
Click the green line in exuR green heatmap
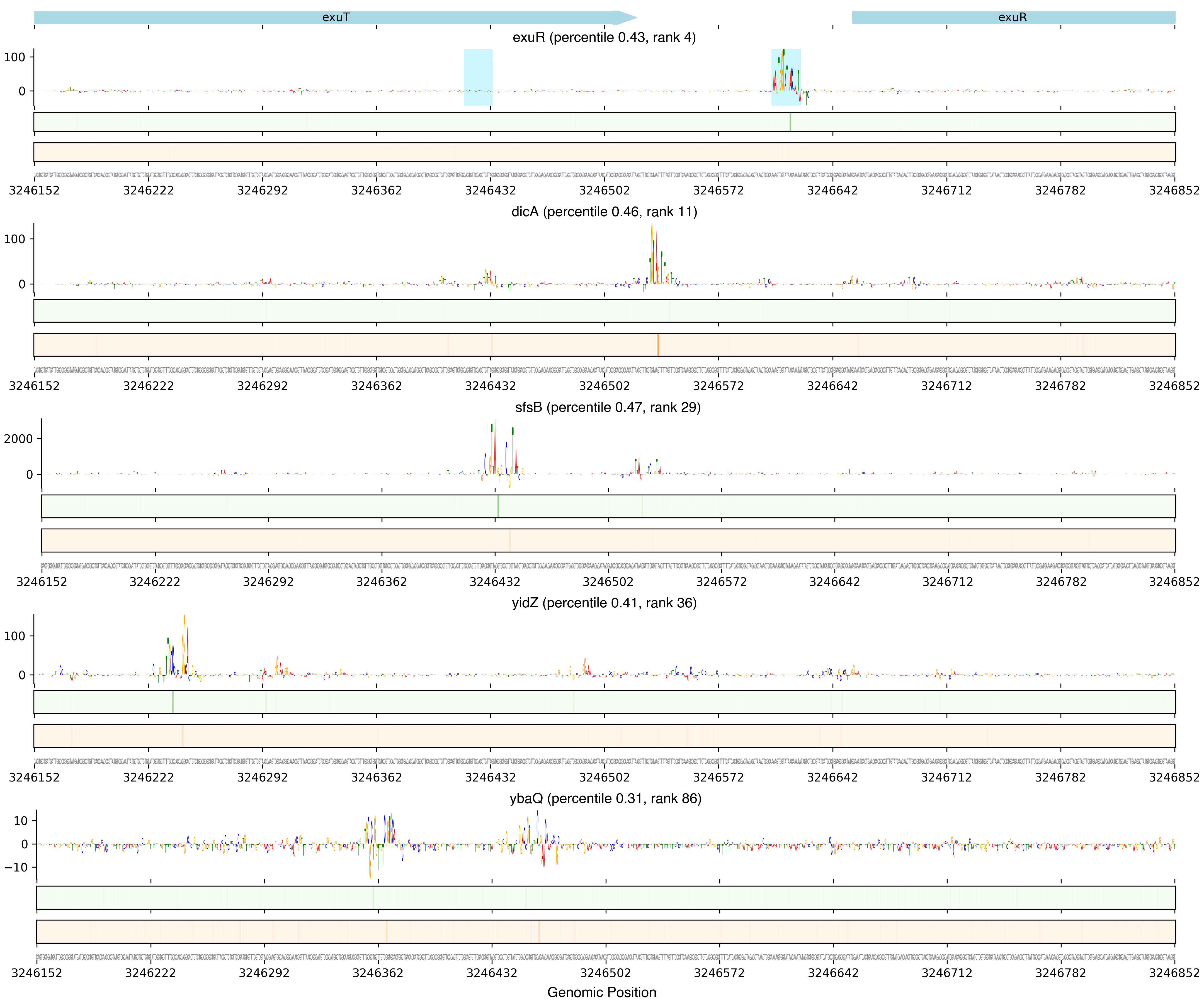point(790,122)
